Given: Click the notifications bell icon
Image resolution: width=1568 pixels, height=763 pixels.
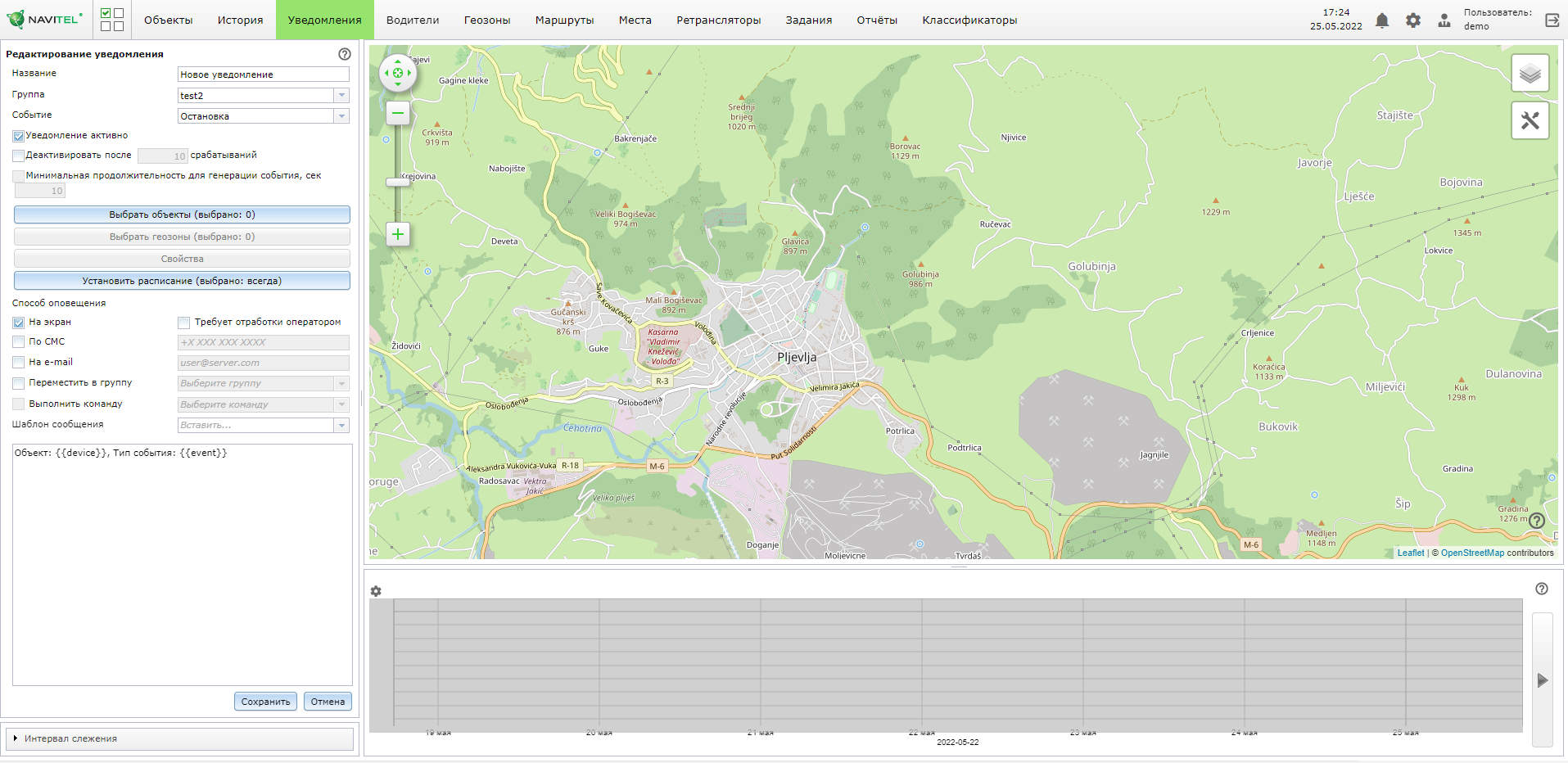Looking at the screenshot, I should click(1382, 20).
